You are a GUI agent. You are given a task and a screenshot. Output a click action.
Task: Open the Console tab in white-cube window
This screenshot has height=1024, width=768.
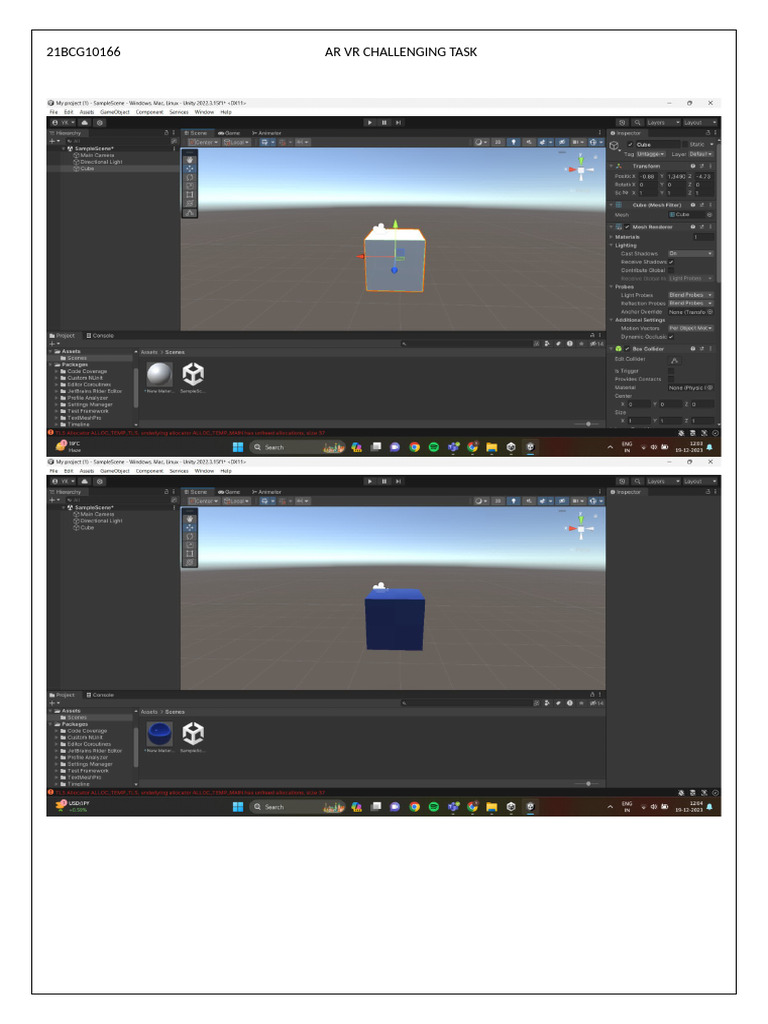point(101,336)
